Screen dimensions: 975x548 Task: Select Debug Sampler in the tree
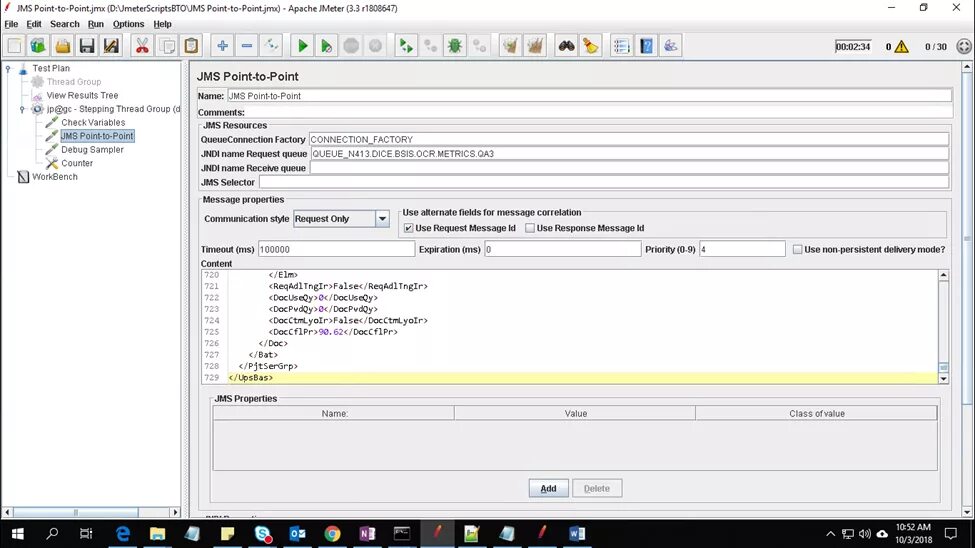coord(92,150)
